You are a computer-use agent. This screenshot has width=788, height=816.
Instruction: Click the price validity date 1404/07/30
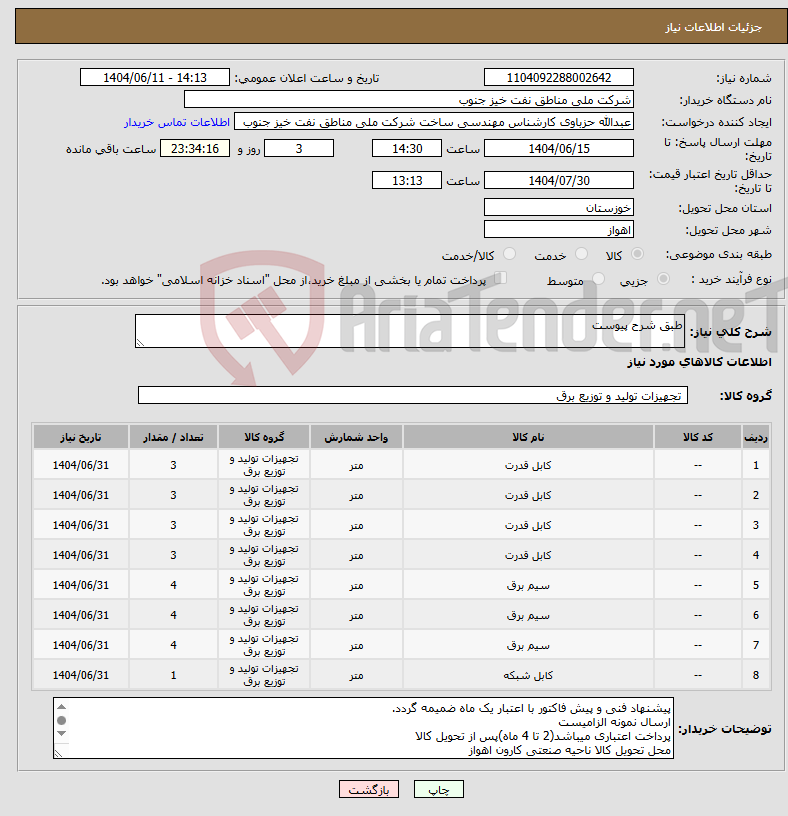point(558,181)
